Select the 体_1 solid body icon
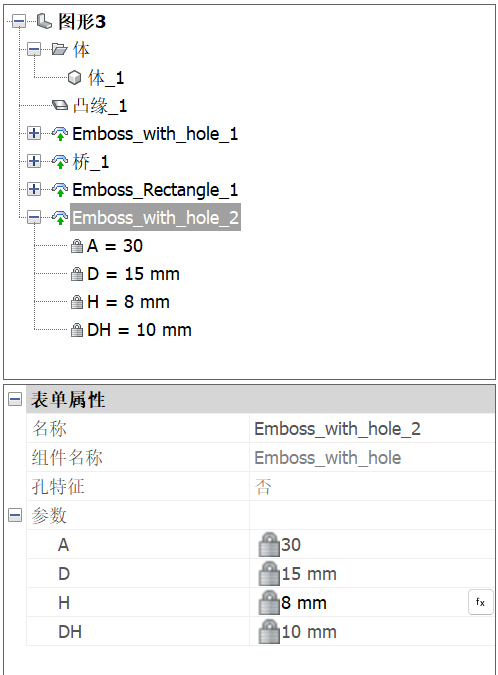Image resolution: width=498 pixels, height=675 pixels. [x=74, y=77]
